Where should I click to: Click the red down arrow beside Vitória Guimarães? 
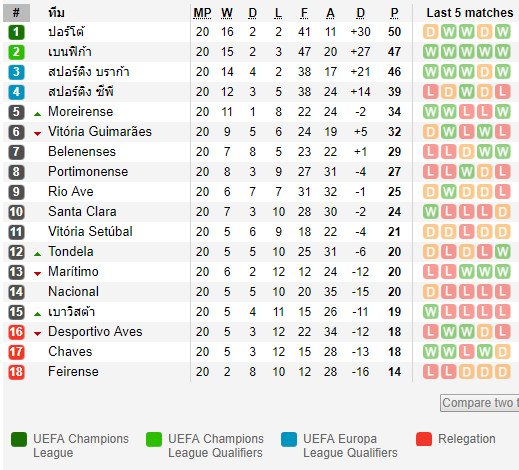(x=37, y=134)
